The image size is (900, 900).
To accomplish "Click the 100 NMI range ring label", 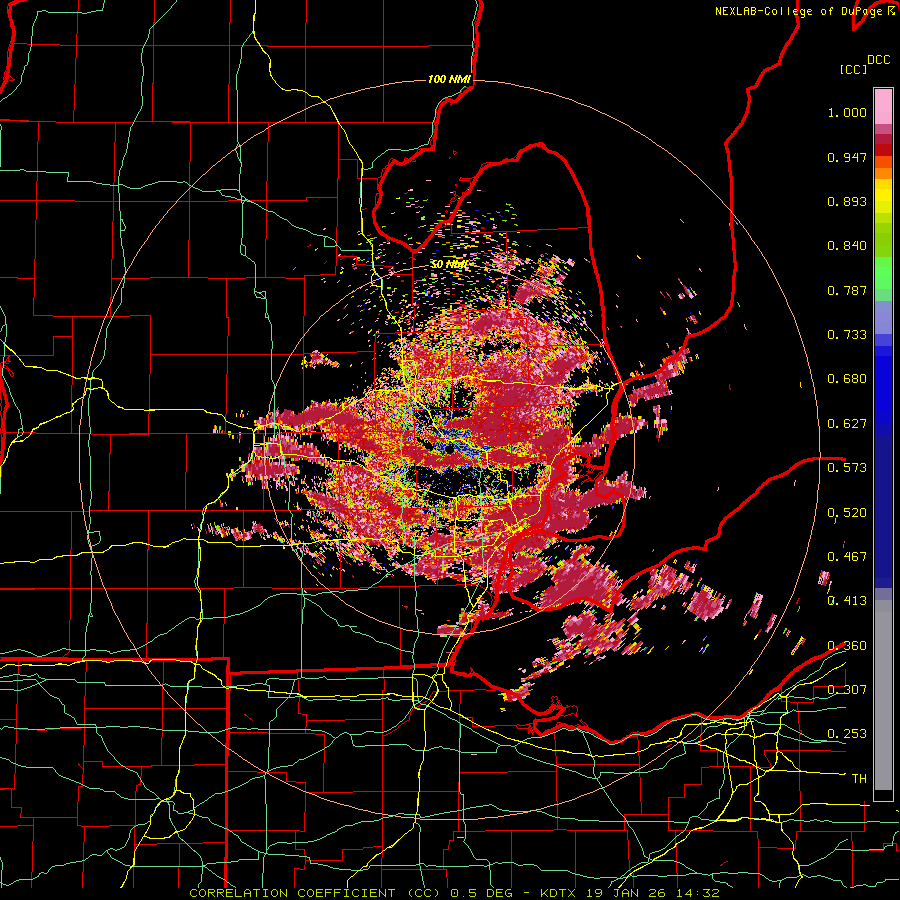I will coord(449,79).
